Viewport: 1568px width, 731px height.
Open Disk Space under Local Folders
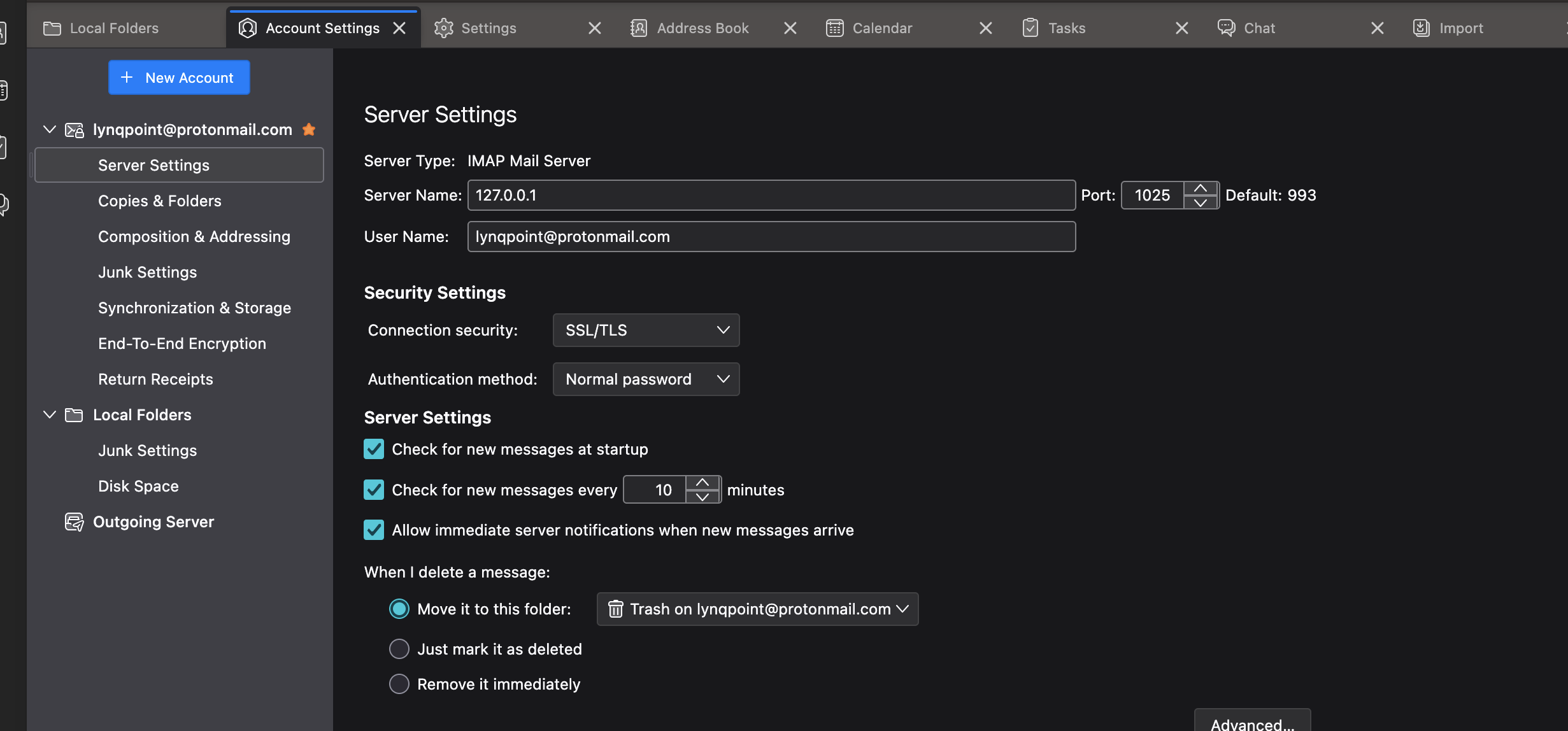(178, 486)
